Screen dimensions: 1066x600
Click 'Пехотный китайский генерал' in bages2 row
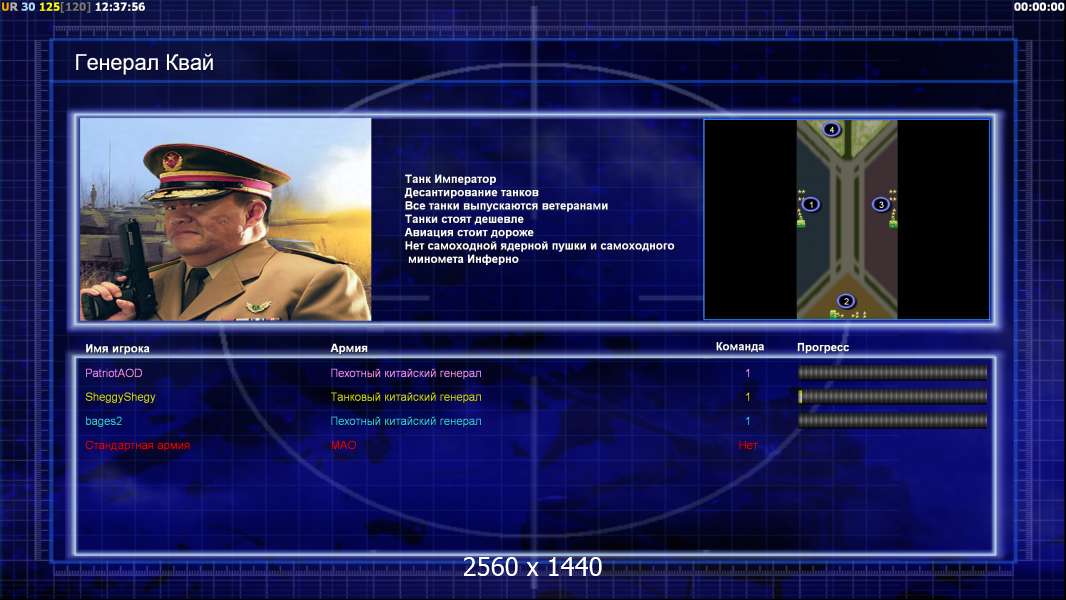(406, 421)
